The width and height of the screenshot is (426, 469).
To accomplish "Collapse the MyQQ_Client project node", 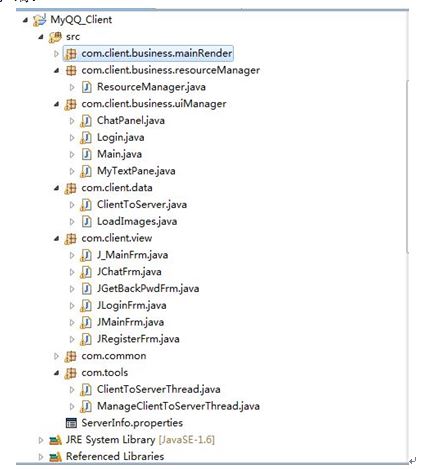I will click(x=25, y=20).
